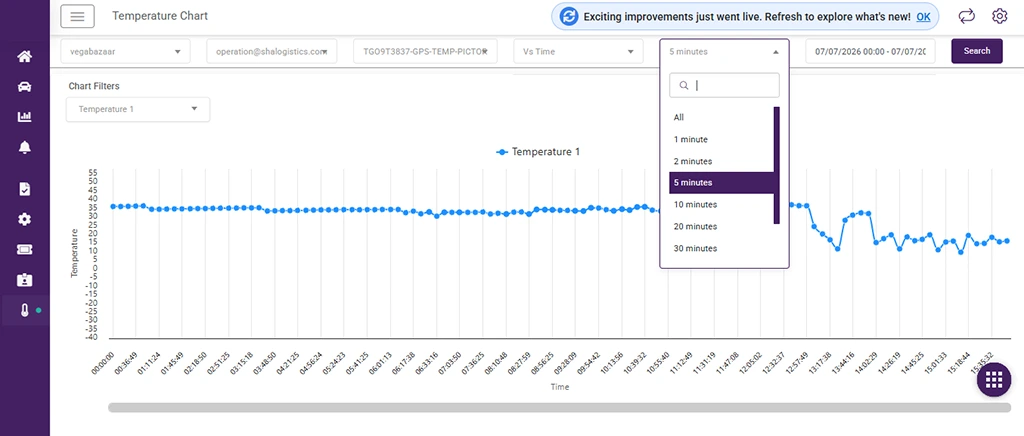Open the hamburger menu button
Image resolution: width=1024 pixels, height=436 pixels.
click(78, 16)
